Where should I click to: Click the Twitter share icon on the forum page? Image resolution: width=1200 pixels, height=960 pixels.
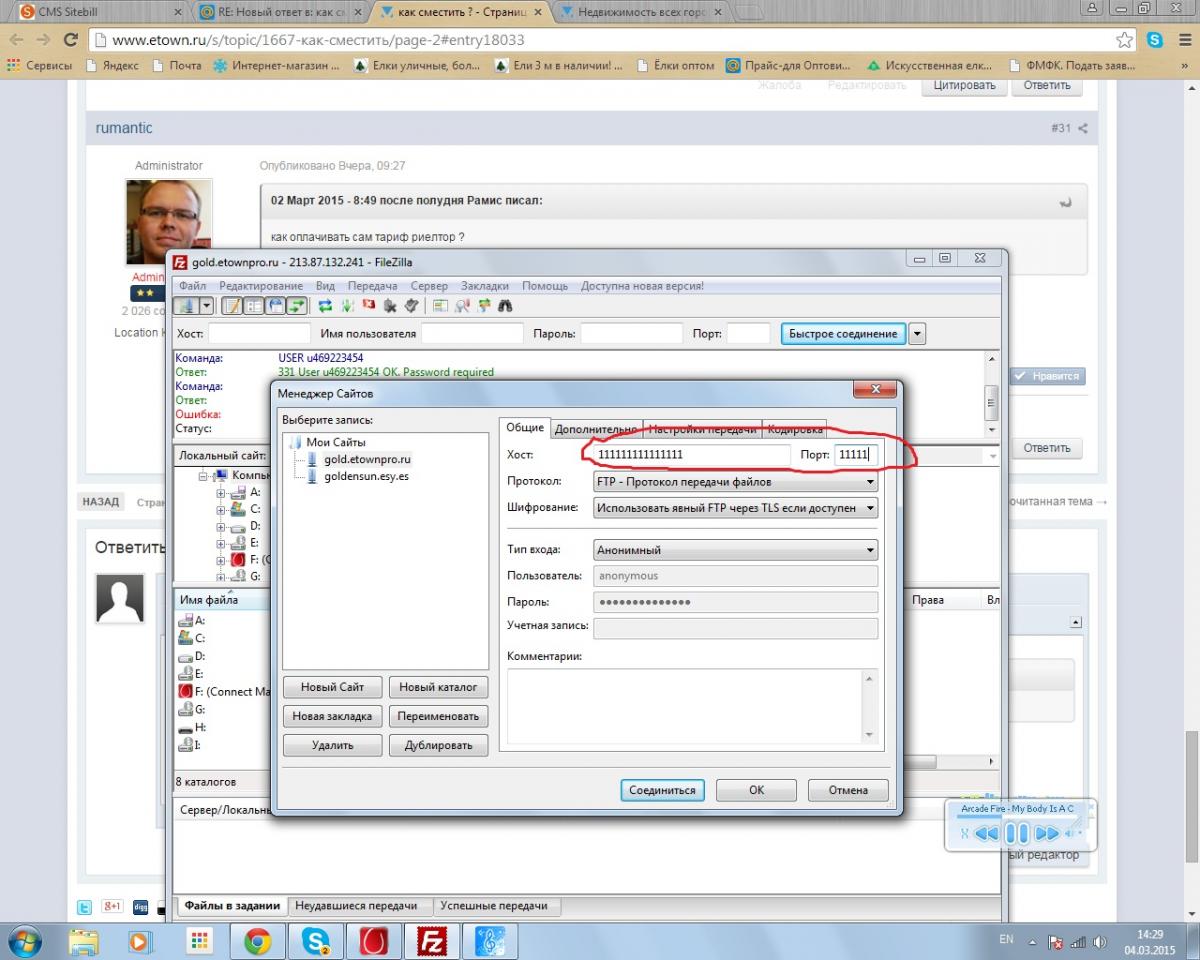pyautogui.click(x=86, y=906)
